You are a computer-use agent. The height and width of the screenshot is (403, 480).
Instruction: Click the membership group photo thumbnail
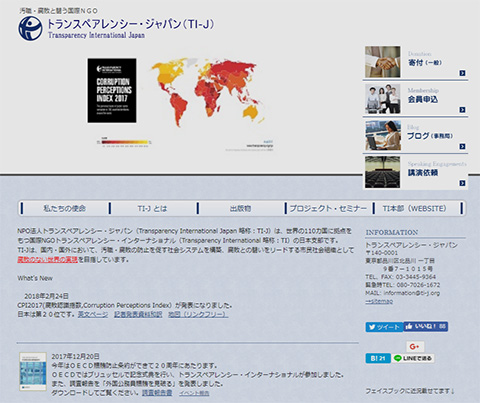click(382, 99)
